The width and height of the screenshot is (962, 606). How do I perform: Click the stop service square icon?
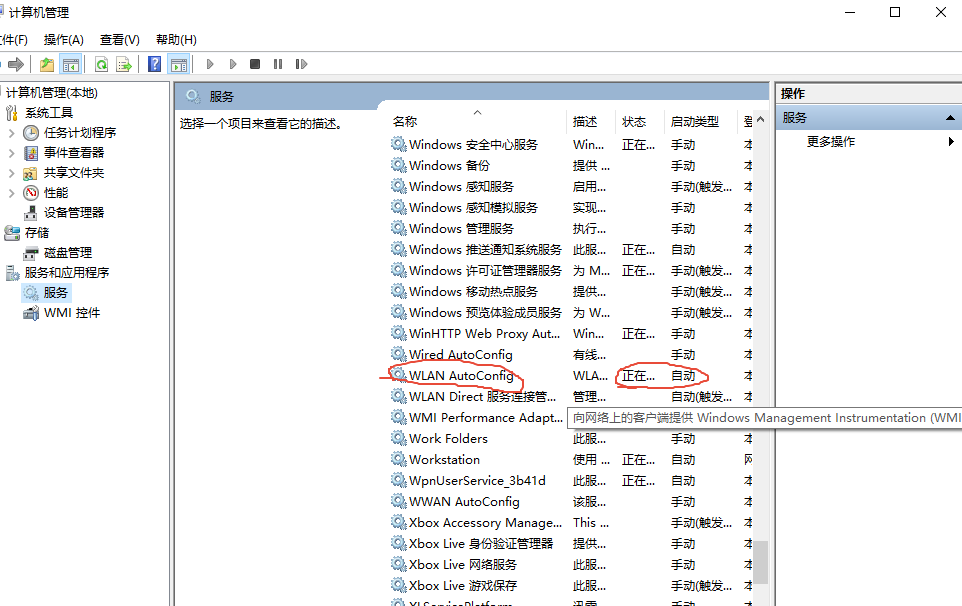click(255, 64)
